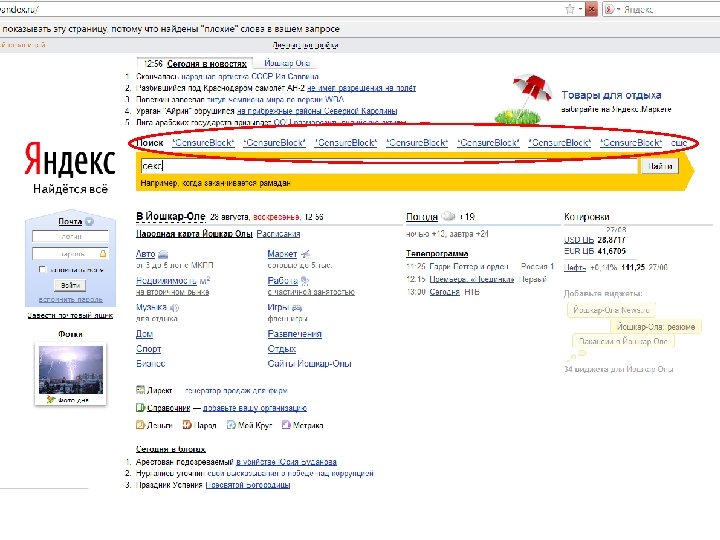Image resolution: width=720 pixels, height=540 pixels.
Task: Click the Мой Круг icon
Action: click(x=231, y=425)
